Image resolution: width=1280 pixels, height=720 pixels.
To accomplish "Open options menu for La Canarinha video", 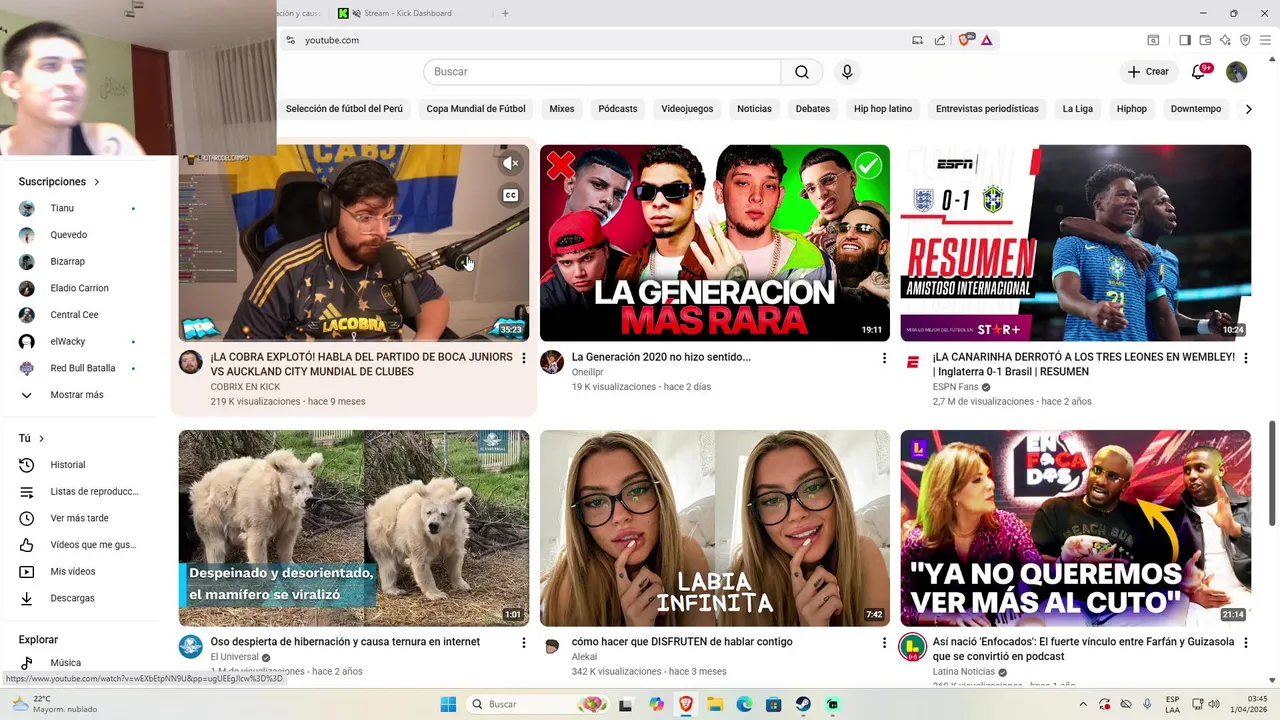I will (1245, 358).
